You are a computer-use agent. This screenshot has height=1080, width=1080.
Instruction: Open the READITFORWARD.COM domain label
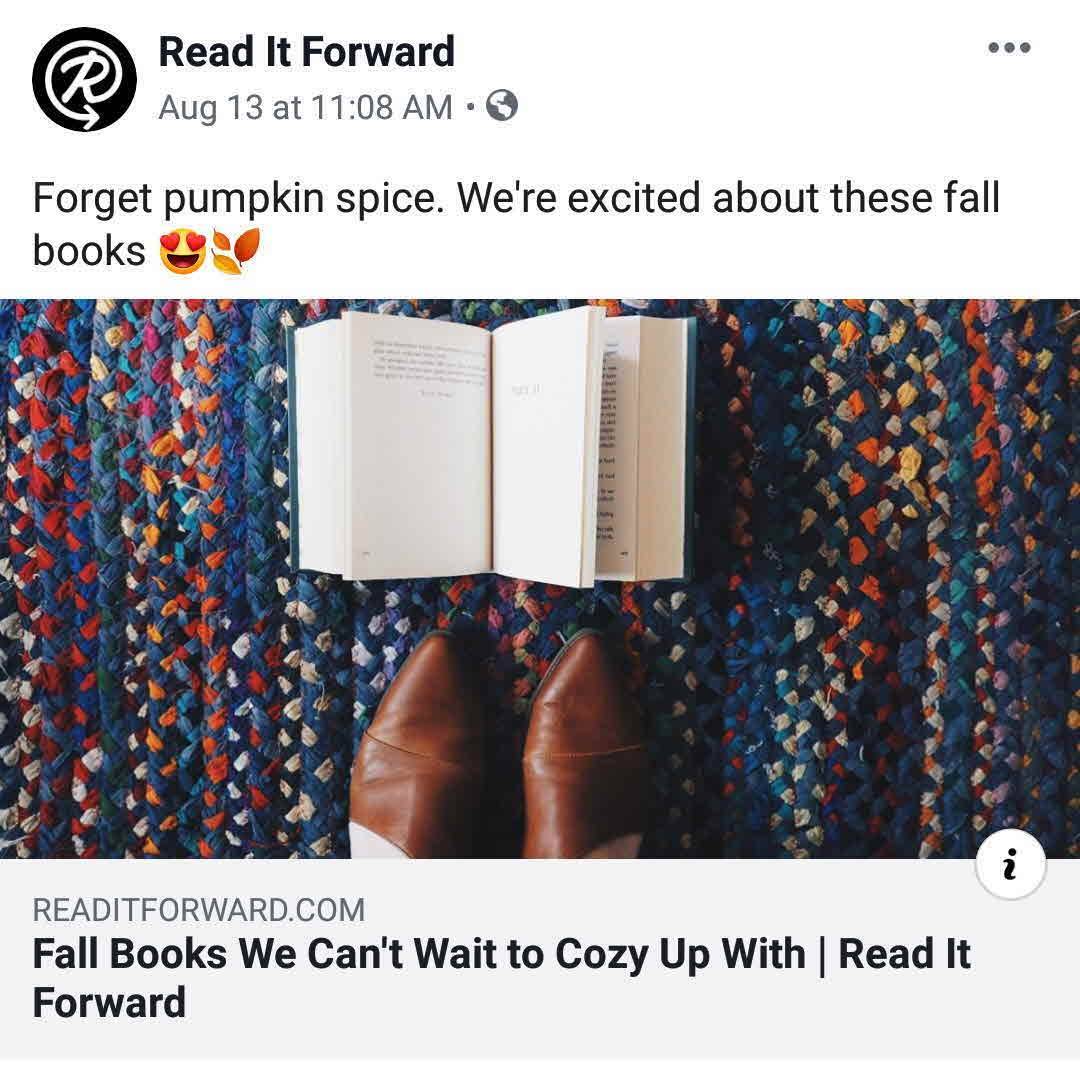pyautogui.click(x=198, y=910)
